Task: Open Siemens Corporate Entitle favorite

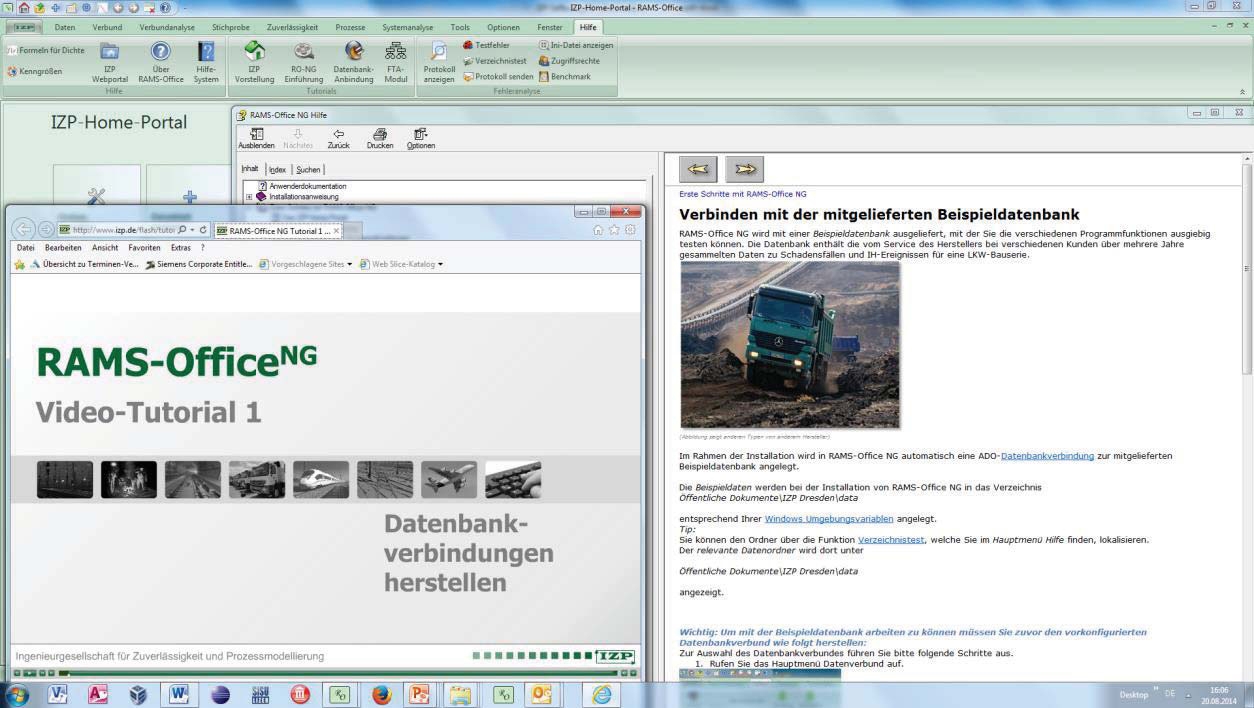Action: 198,264
